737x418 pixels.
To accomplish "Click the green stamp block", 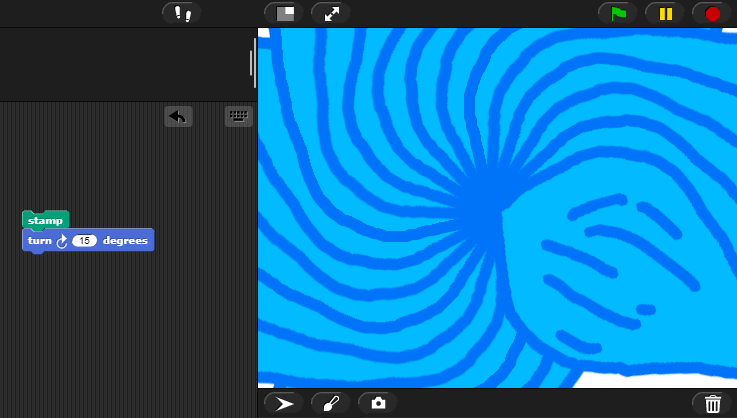I will pos(46,220).
